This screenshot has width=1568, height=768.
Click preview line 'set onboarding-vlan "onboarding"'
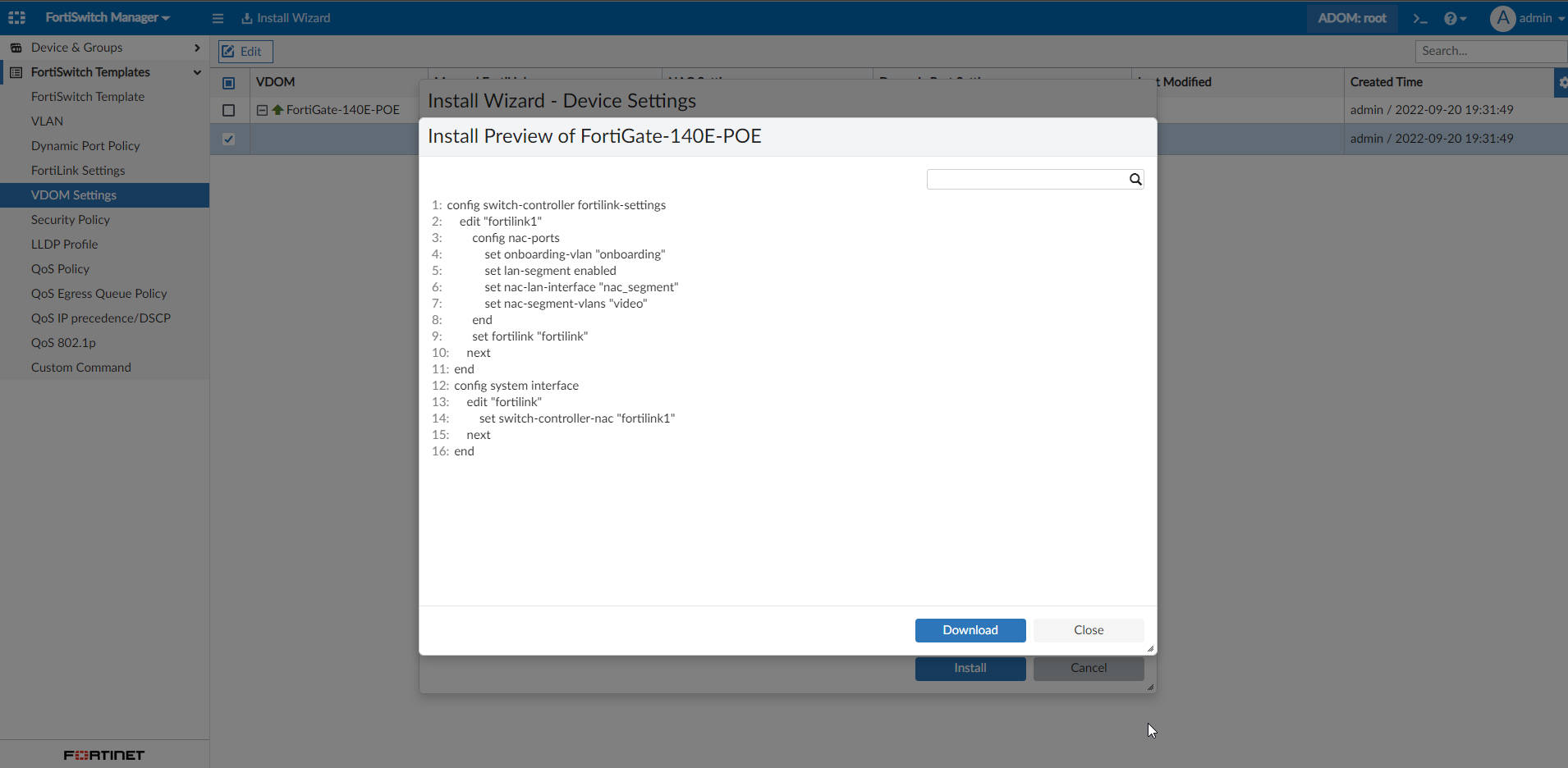[575, 254]
